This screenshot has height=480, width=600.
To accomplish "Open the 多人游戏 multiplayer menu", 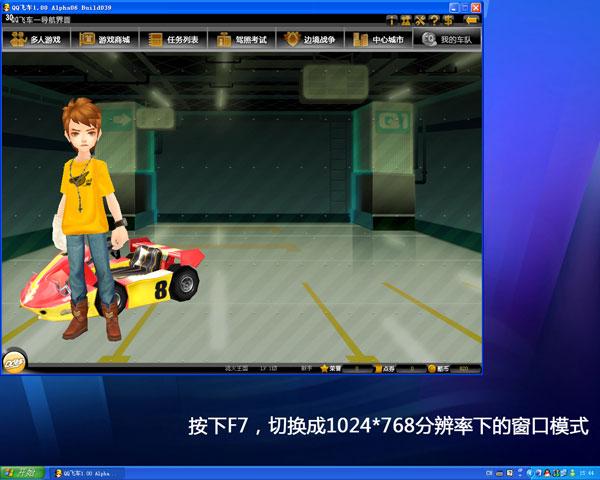I will 36,39.
